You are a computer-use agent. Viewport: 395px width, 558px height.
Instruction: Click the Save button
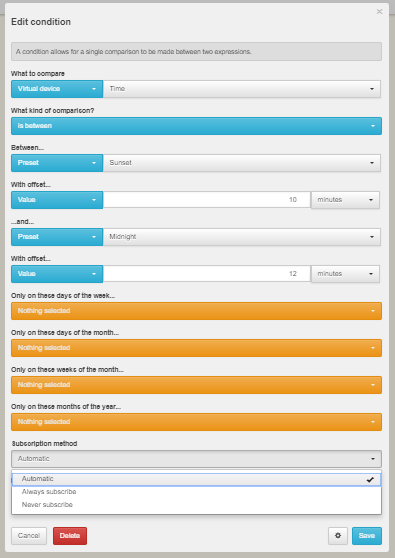[x=367, y=536]
